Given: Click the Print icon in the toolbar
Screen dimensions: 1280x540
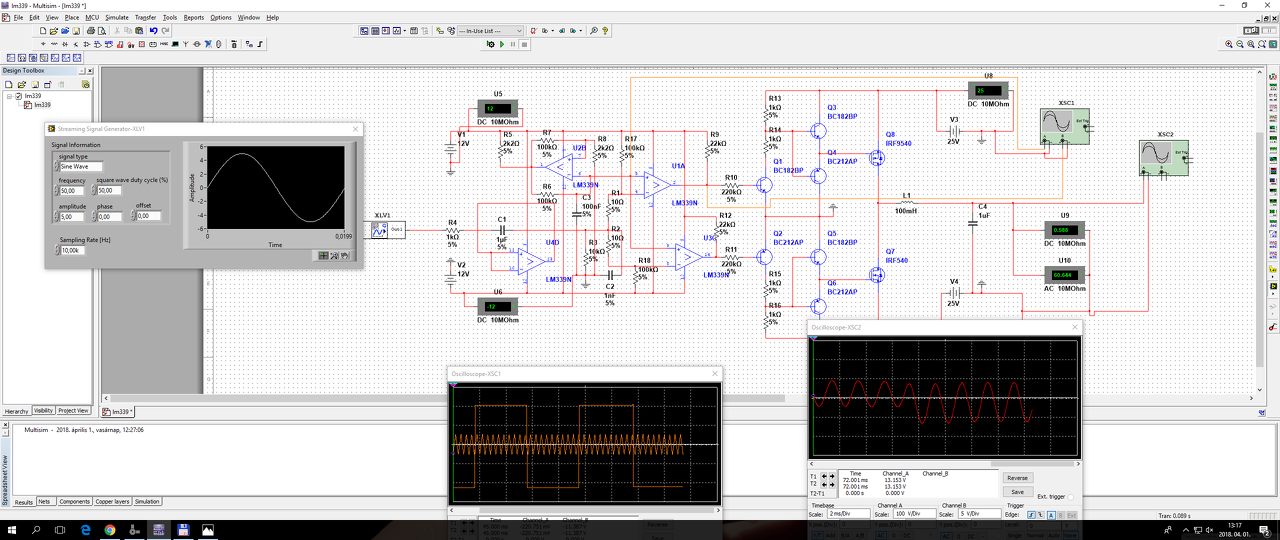Looking at the screenshot, I should coord(92,31).
